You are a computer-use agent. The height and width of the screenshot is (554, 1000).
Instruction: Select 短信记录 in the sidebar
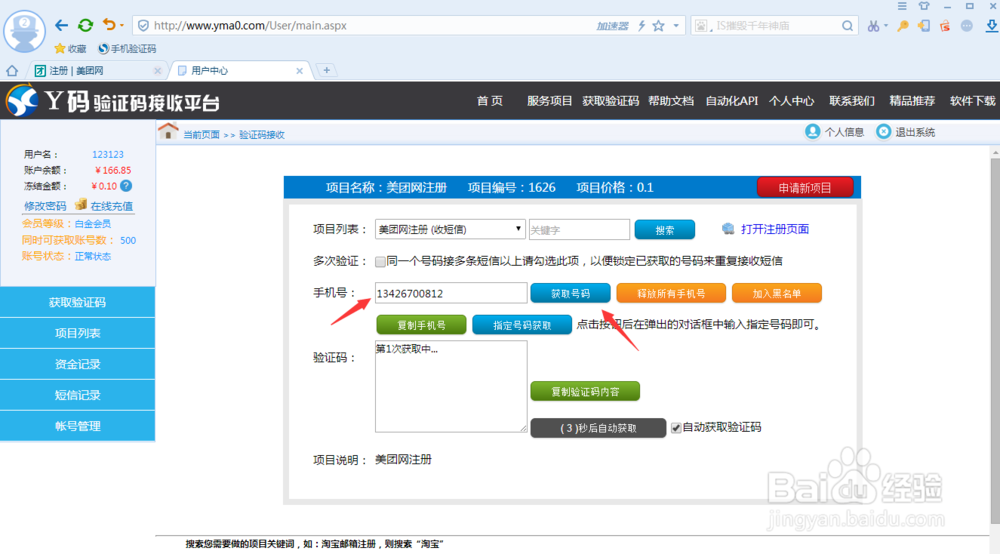tap(77, 395)
